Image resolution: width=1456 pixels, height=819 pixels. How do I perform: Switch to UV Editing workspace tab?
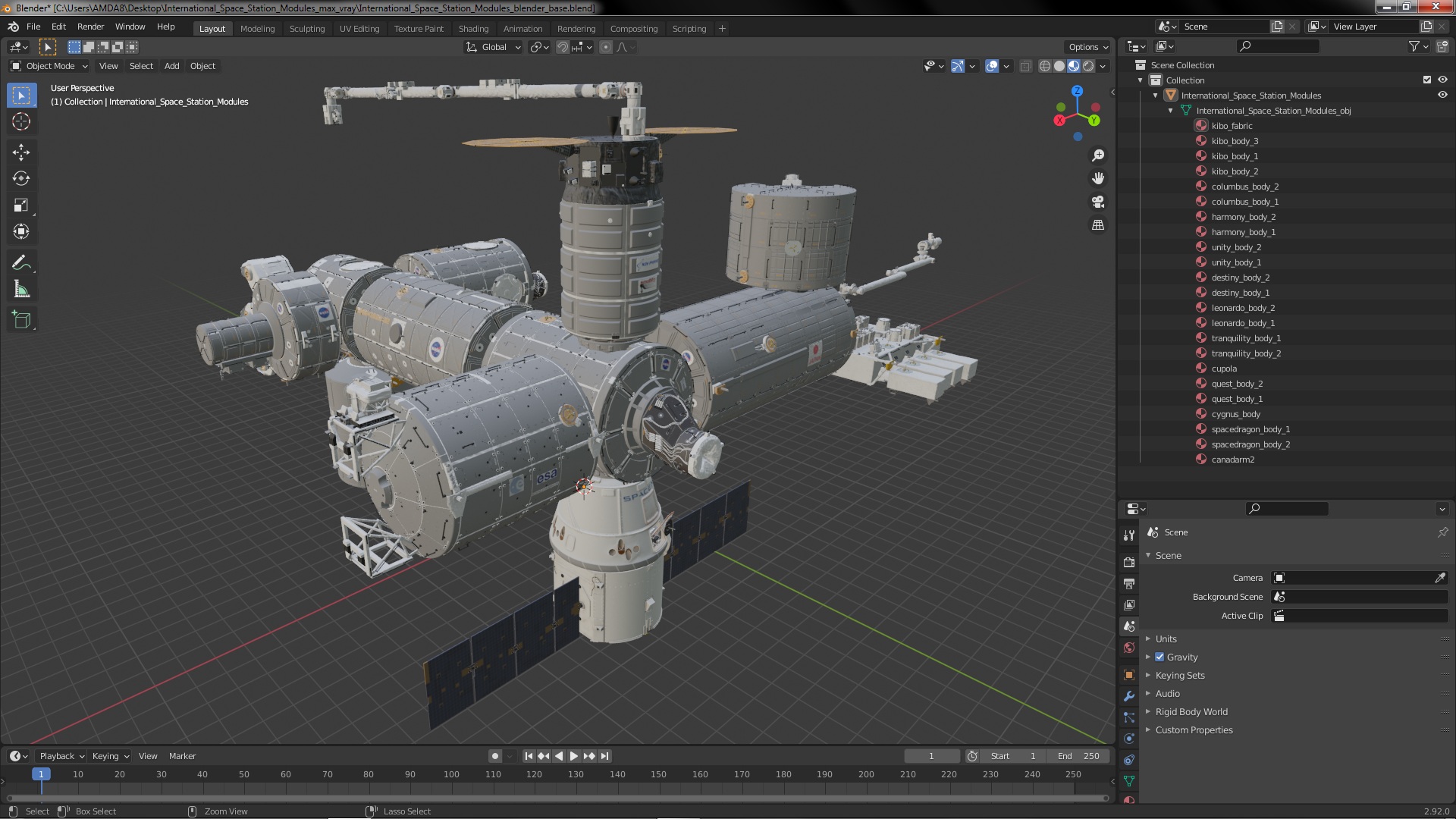pyautogui.click(x=359, y=29)
